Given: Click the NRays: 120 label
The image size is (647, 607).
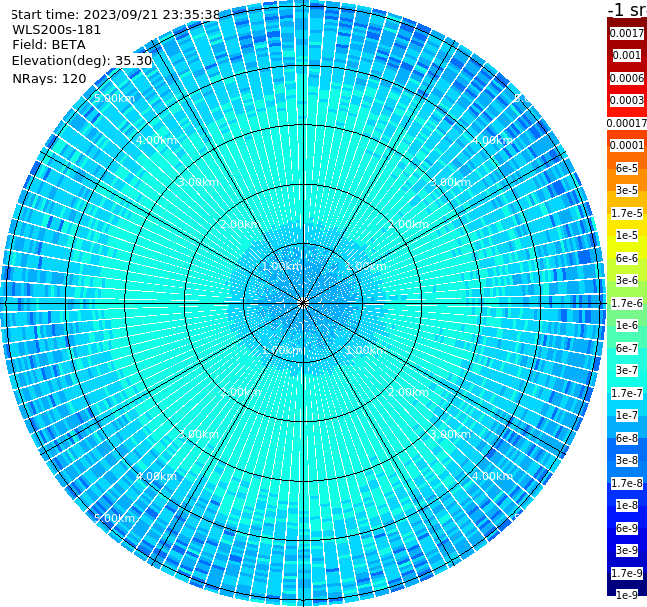Looking at the screenshot, I should (x=49, y=78).
